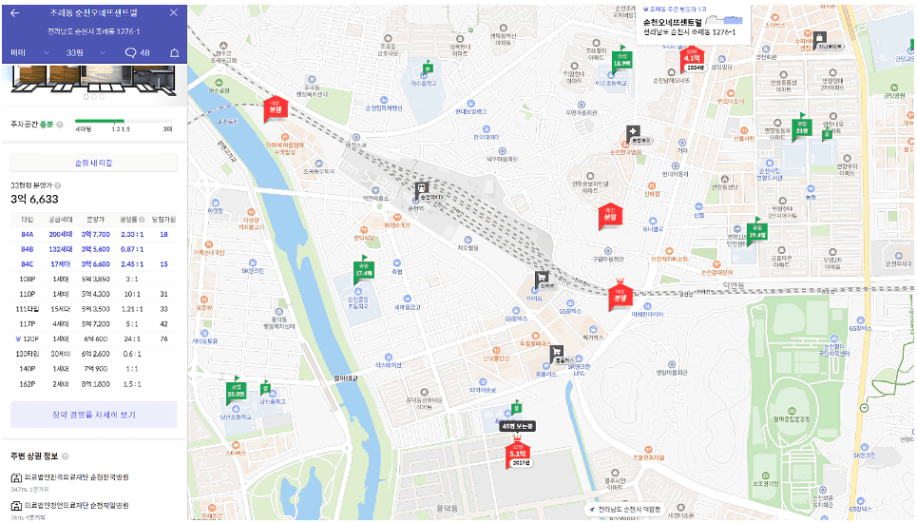Viewport: 917px width, 523px height.
Task: Select the 84B type row
Action: click(x=94, y=249)
